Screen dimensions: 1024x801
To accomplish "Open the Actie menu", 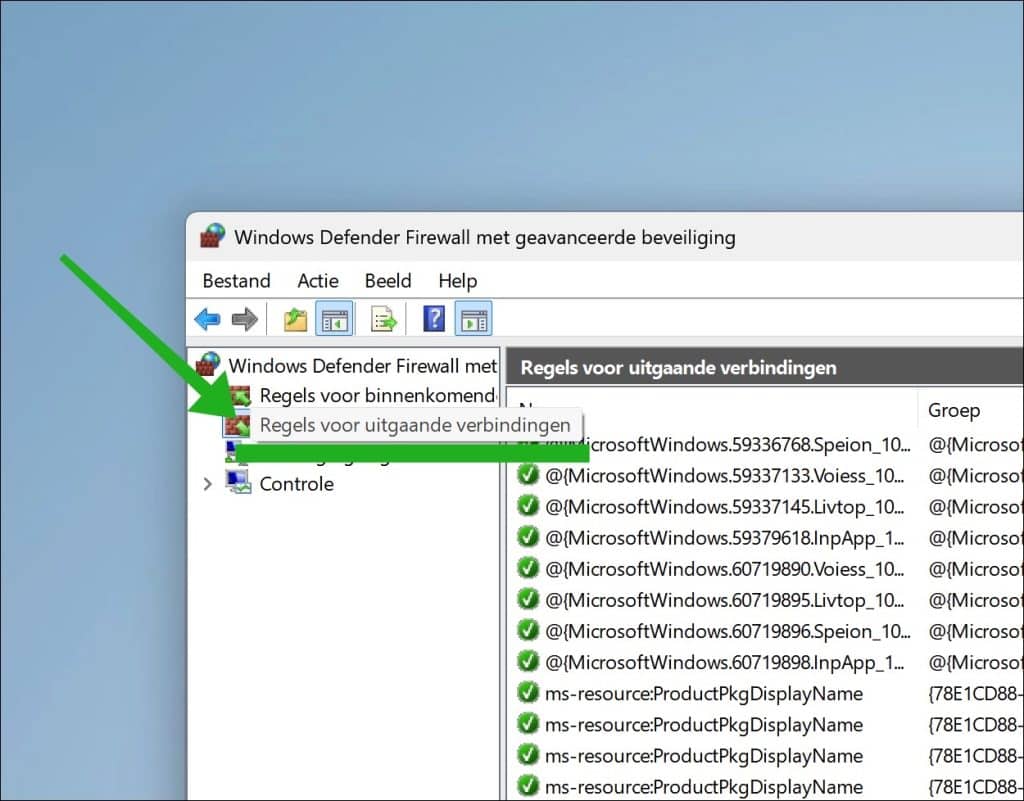I will pos(318,281).
